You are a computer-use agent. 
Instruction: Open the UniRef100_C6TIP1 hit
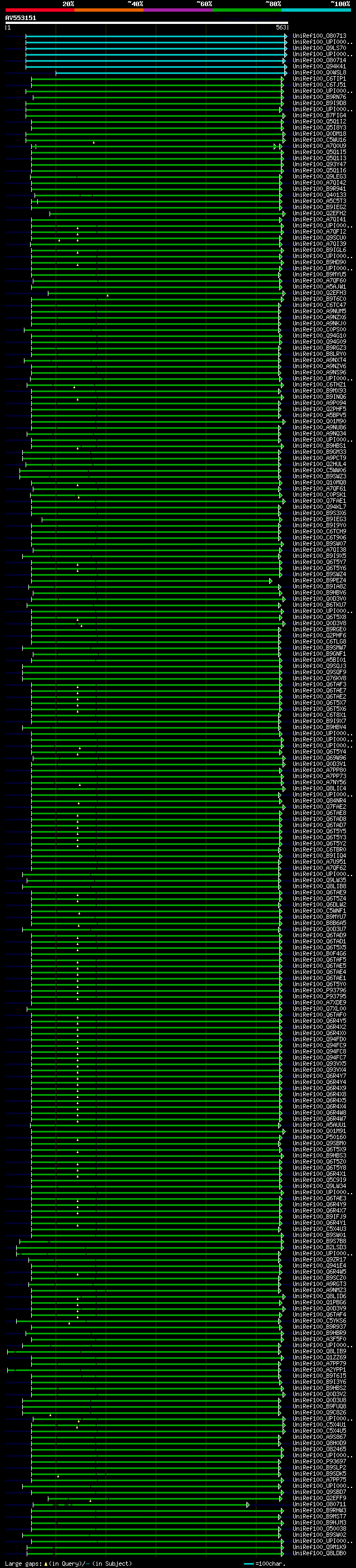pyautogui.click(x=319, y=78)
